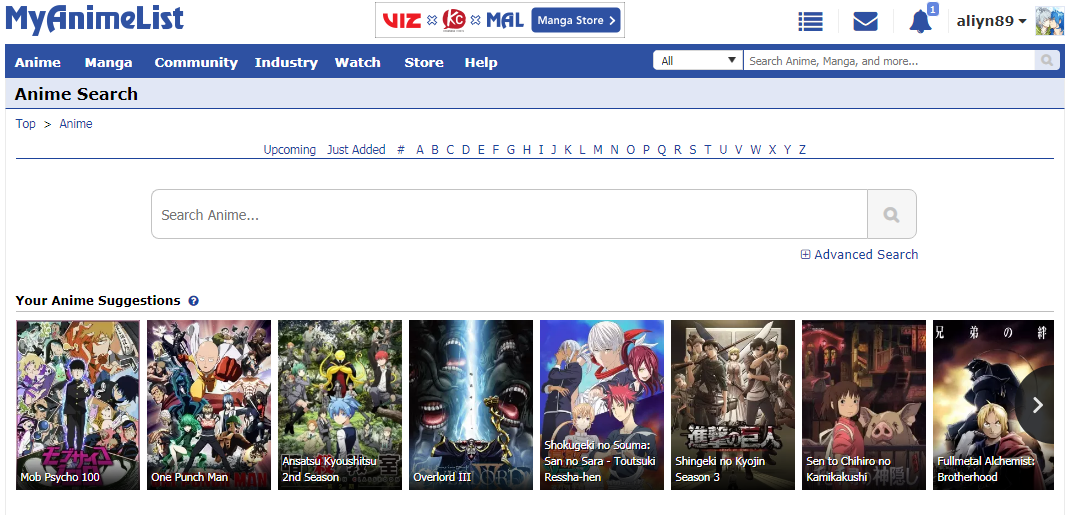Filter anime by letter N
Image resolution: width=1081 pixels, height=515 pixels.
(x=614, y=150)
